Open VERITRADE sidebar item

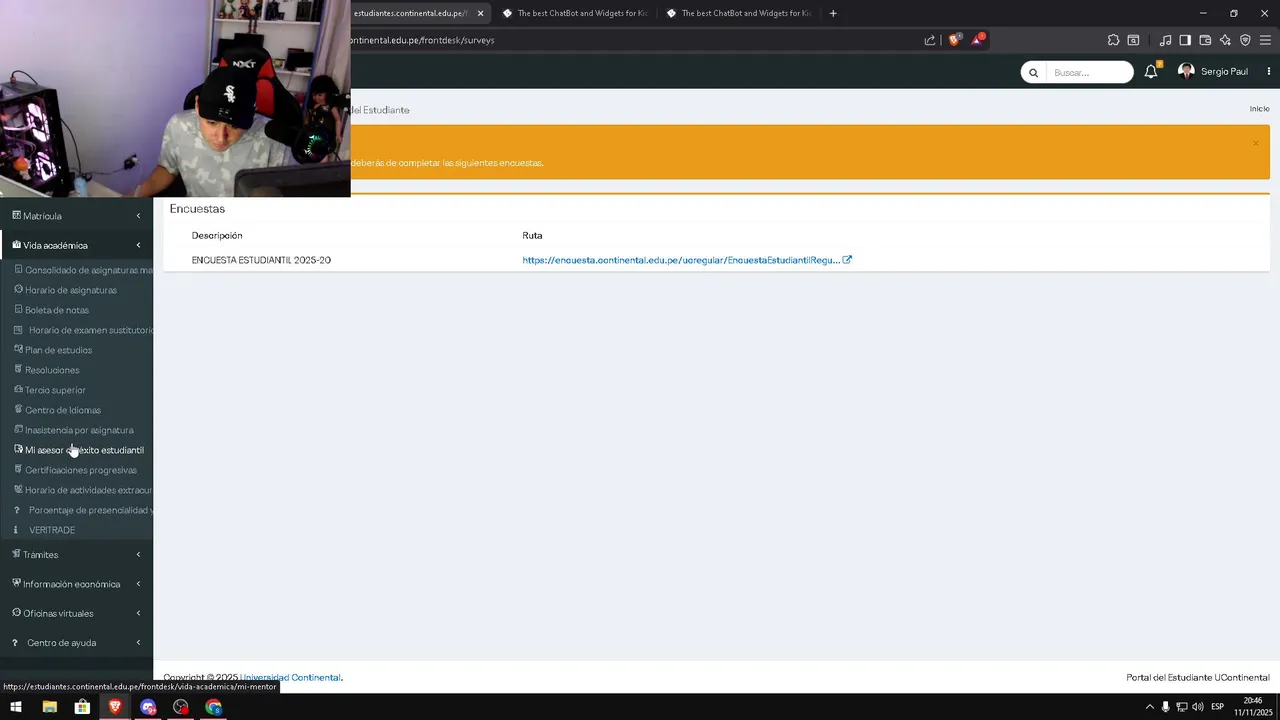45,530
